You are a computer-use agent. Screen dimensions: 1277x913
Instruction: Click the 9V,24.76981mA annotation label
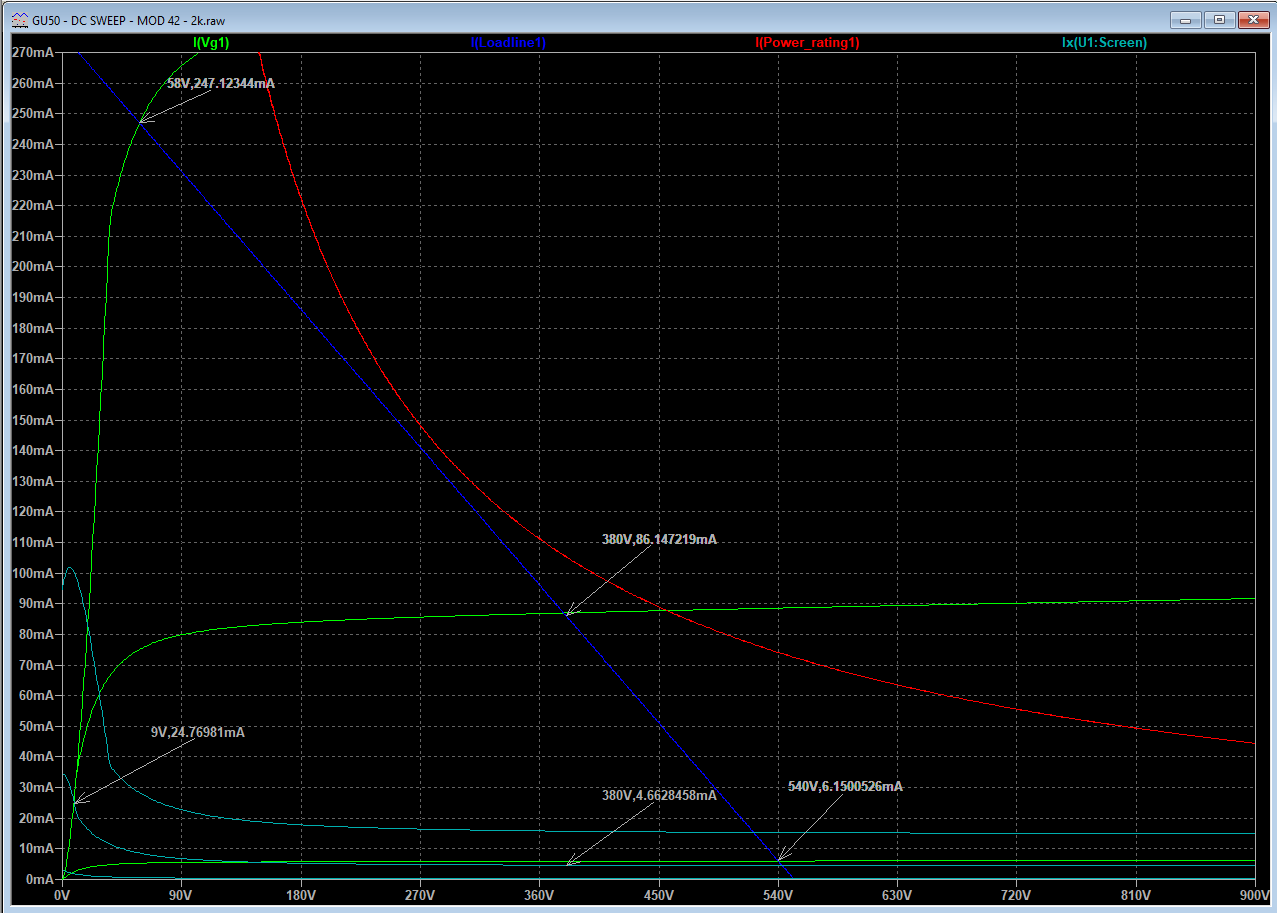coord(197,732)
